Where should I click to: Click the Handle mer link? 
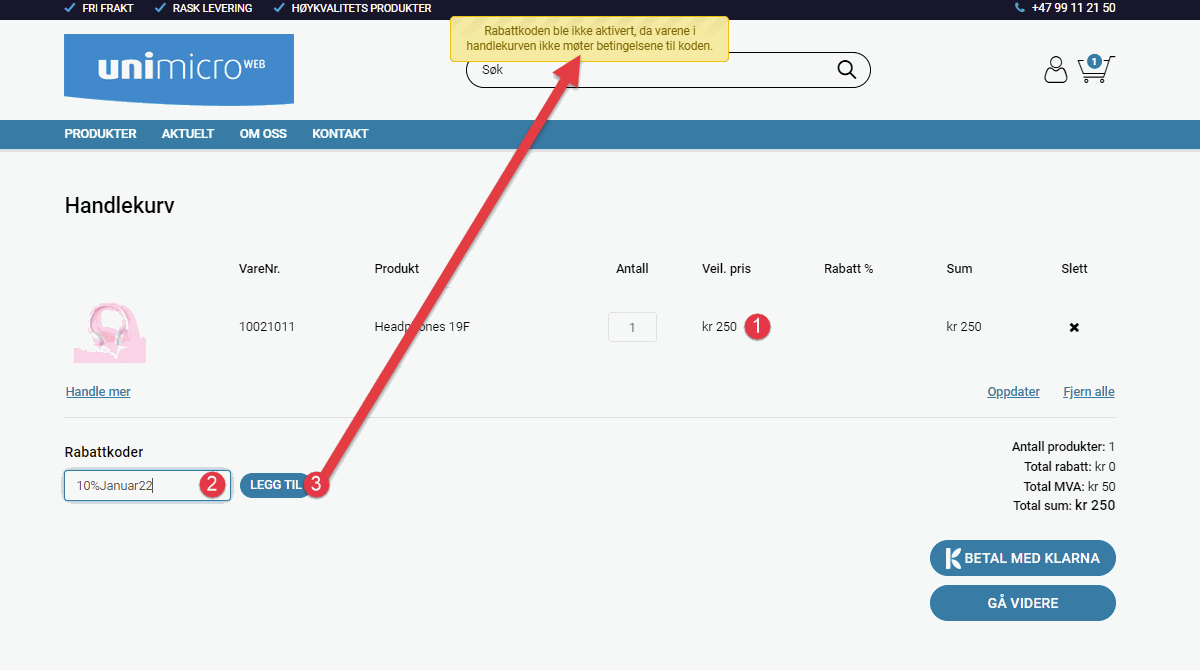click(x=98, y=392)
